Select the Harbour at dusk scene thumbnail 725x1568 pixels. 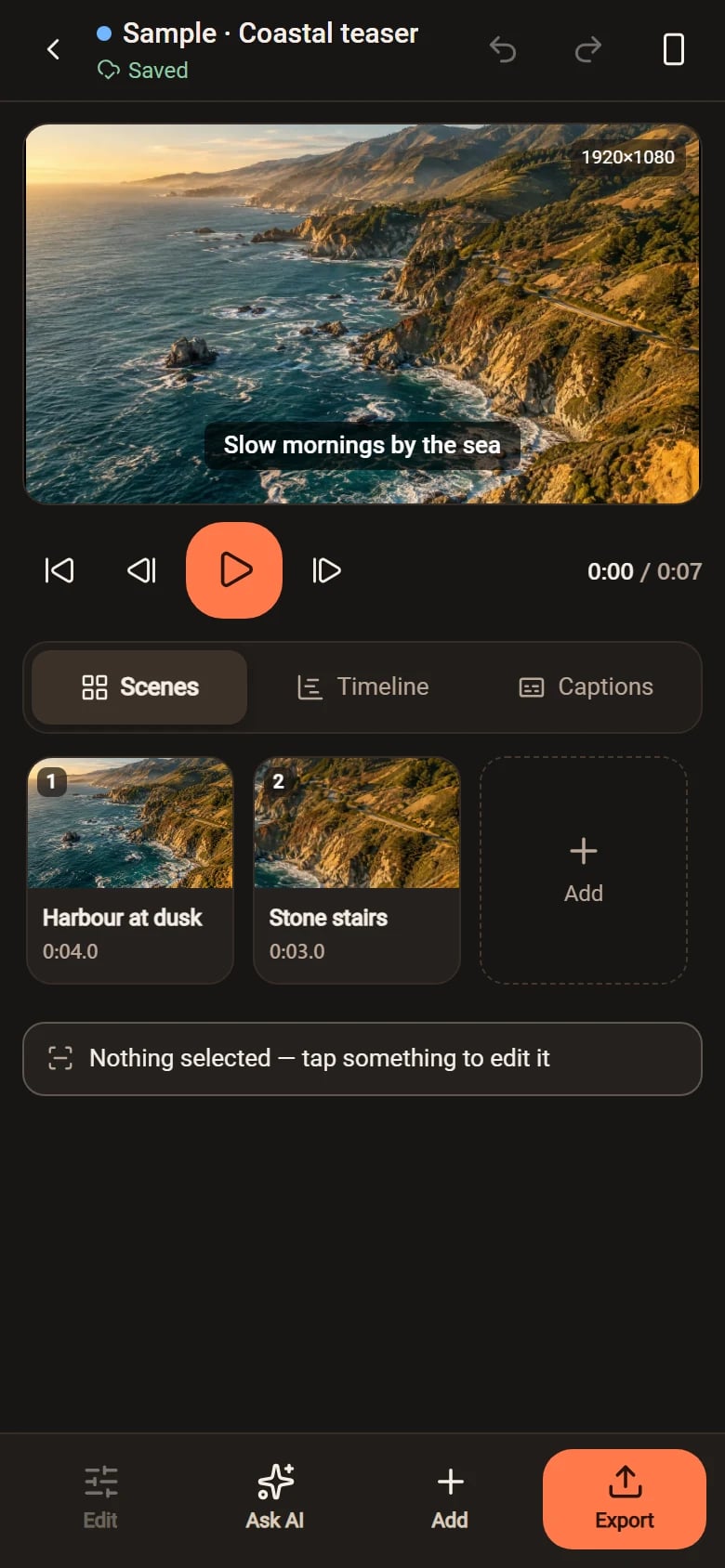click(x=130, y=823)
